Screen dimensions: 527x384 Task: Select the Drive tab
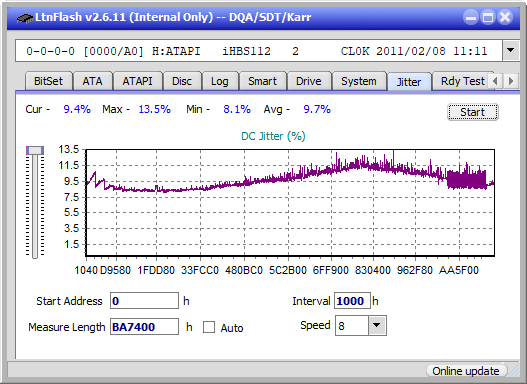pyautogui.click(x=309, y=81)
